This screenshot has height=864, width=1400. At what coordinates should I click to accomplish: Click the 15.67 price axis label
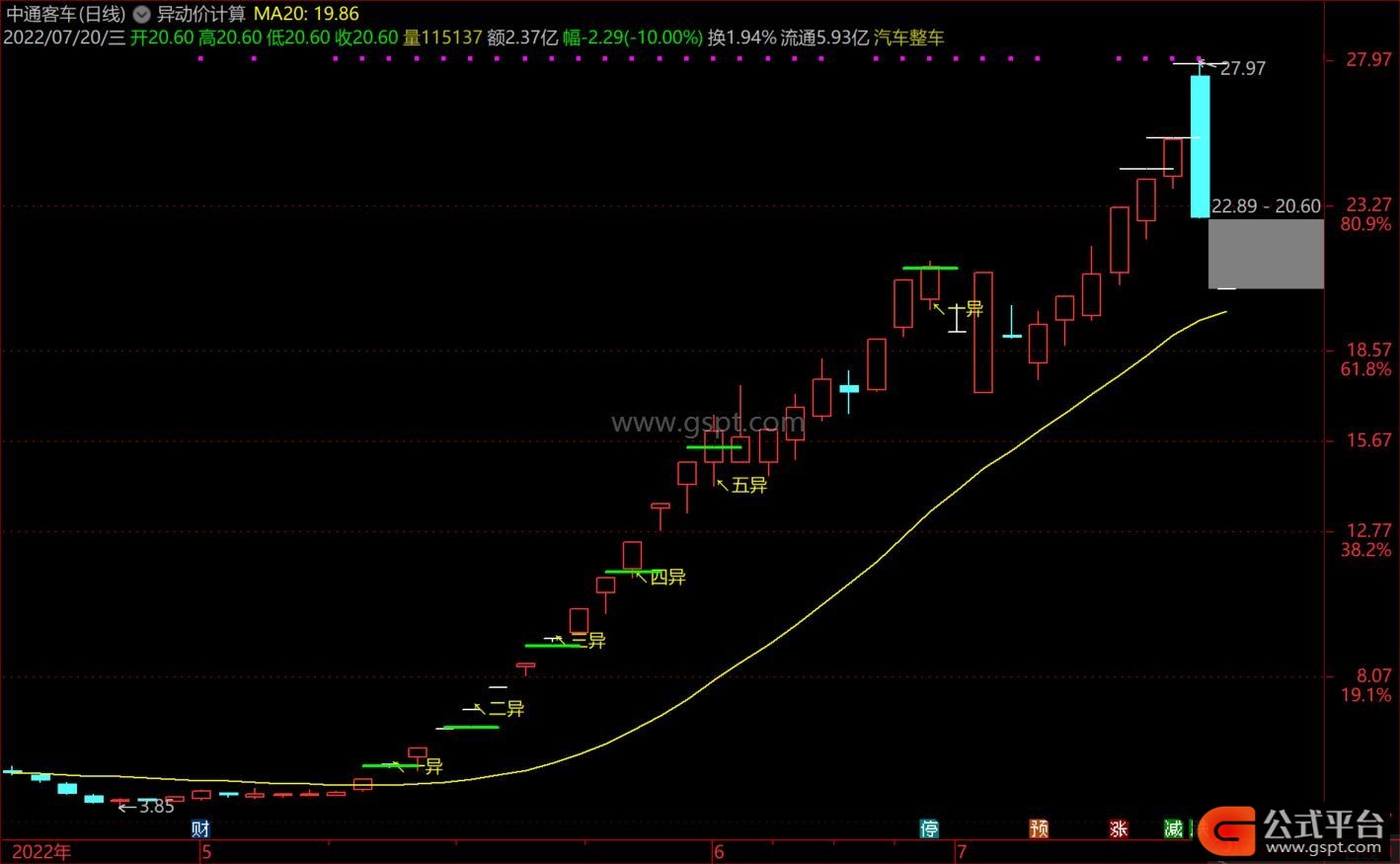[1369, 440]
